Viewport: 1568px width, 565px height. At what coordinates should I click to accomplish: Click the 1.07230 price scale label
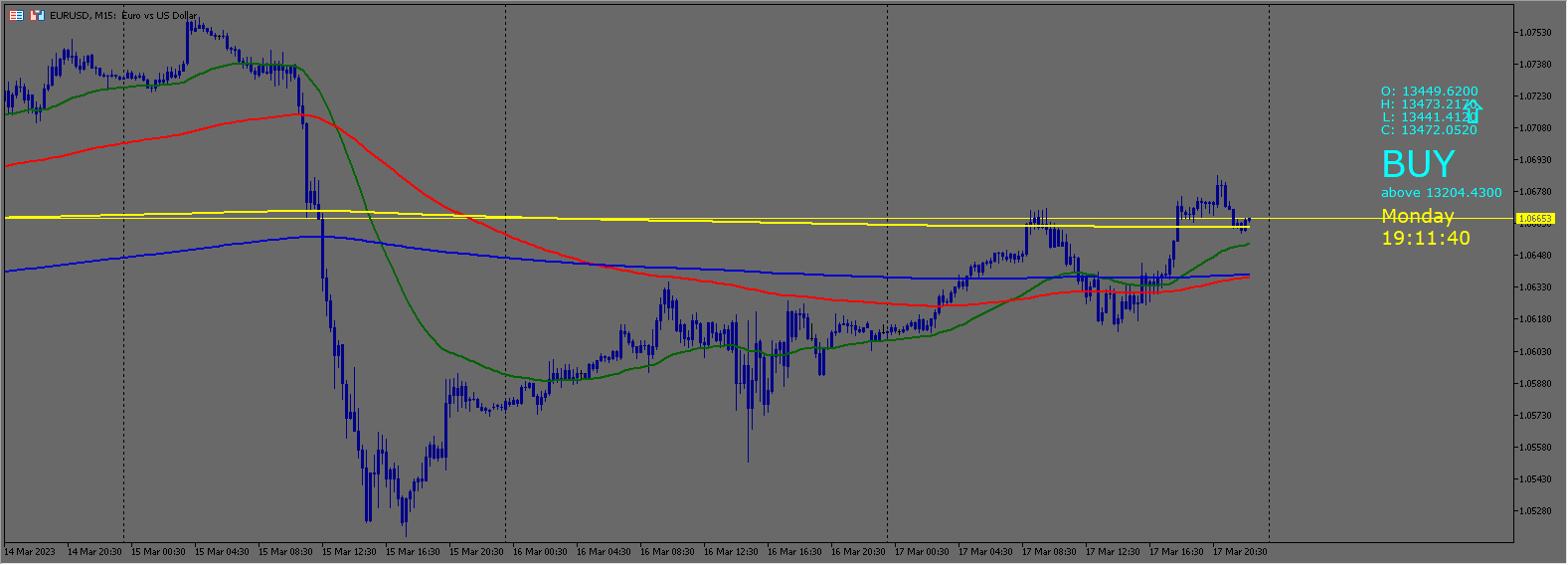pyautogui.click(x=1535, y=96)
